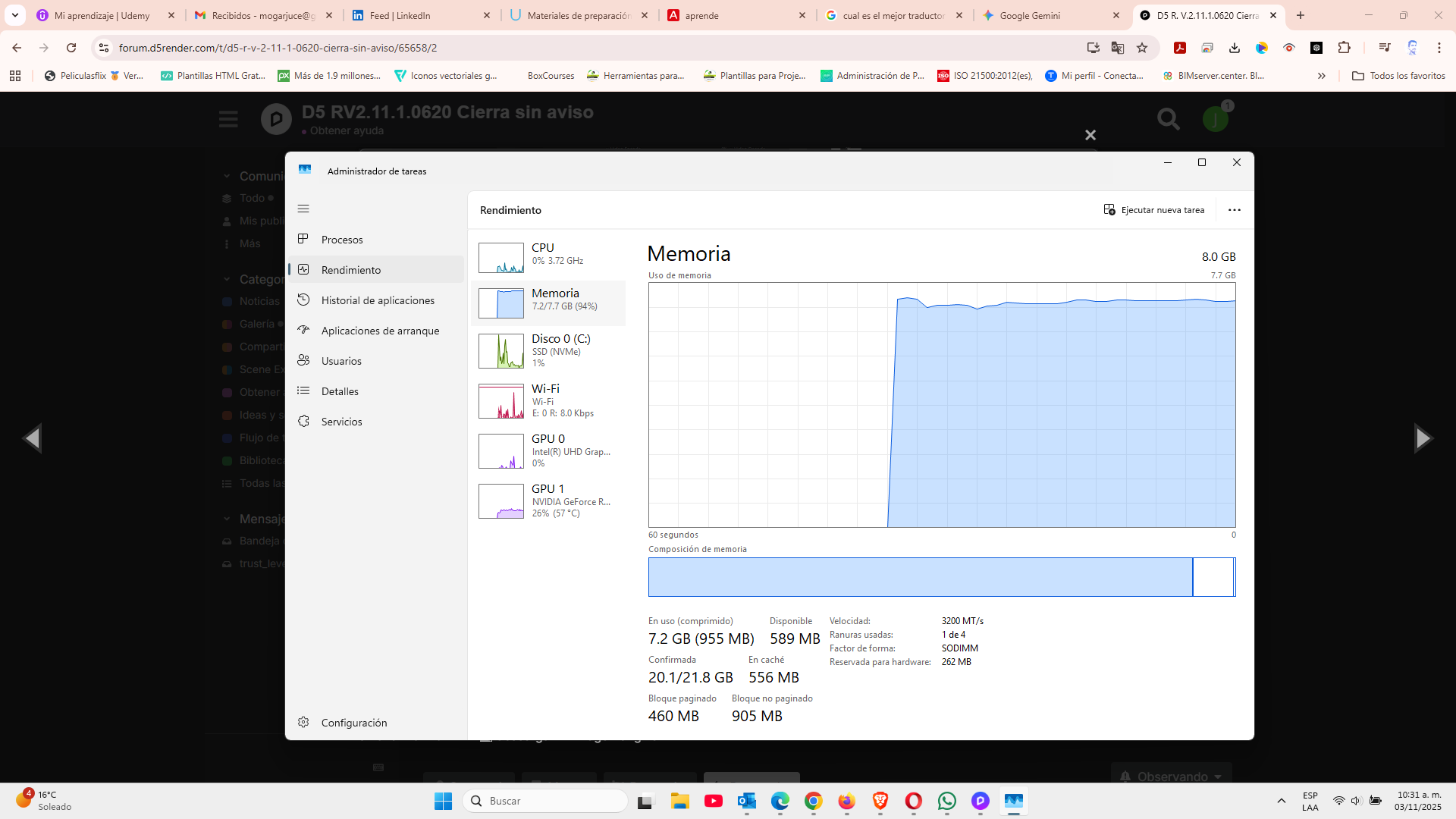This screenshot has height=819, width=1456.
Task: Expand the system tray hidden icons chevron
Action: (1281, 801)
